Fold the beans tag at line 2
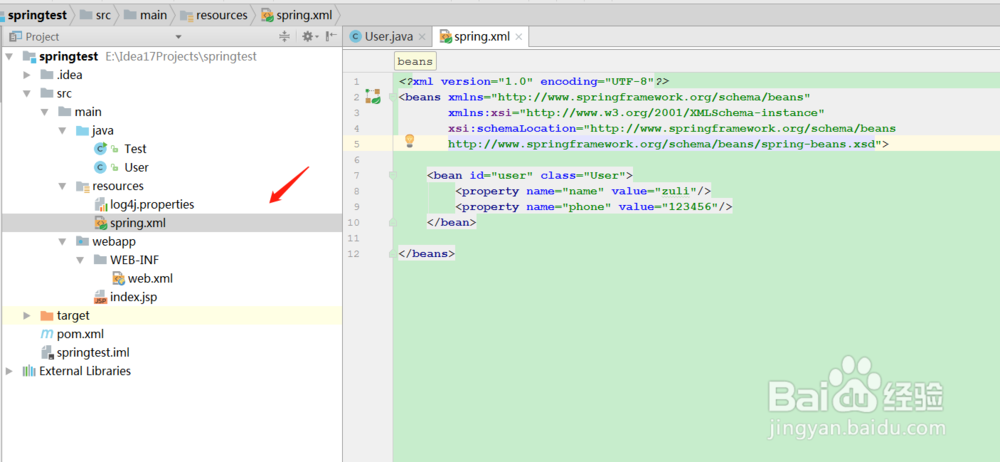This screenshot has height=462, width=1000. click(393, 97)
